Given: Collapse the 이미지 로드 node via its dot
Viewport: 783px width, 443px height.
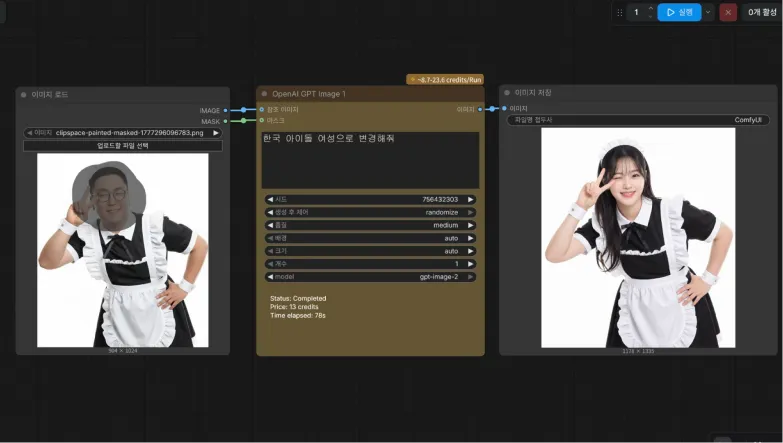Looking at the screenshot, I should click(x=23, y=94).
